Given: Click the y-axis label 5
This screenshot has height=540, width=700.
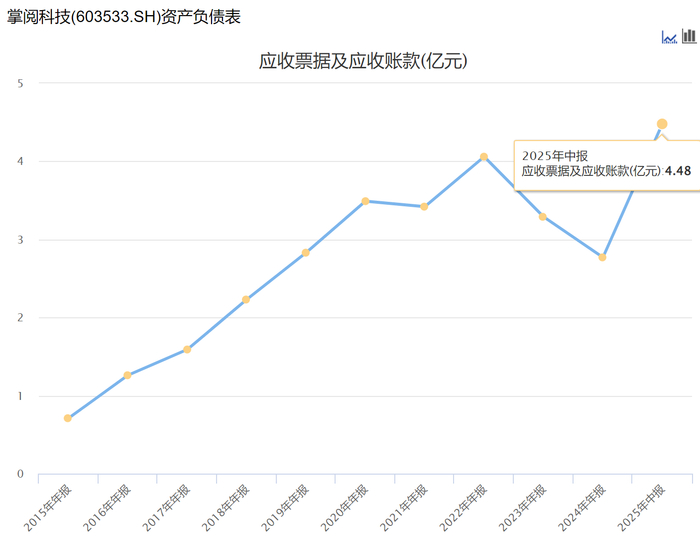Looking at the screenshot, I should [20, 83].
